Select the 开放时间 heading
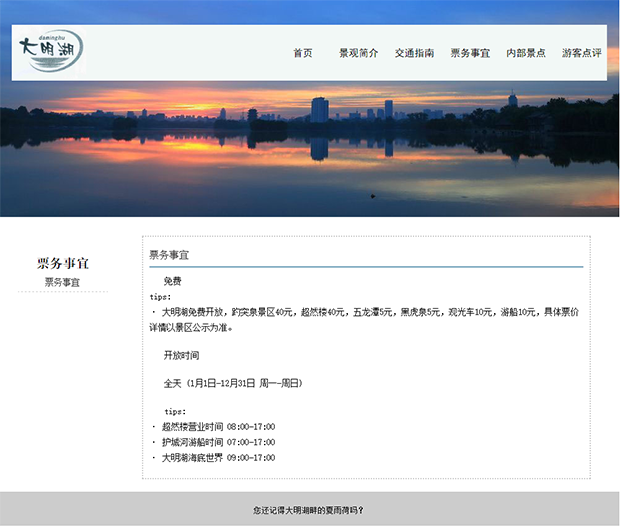This screenshot has height=527, width=620. [x=181, y=355]
